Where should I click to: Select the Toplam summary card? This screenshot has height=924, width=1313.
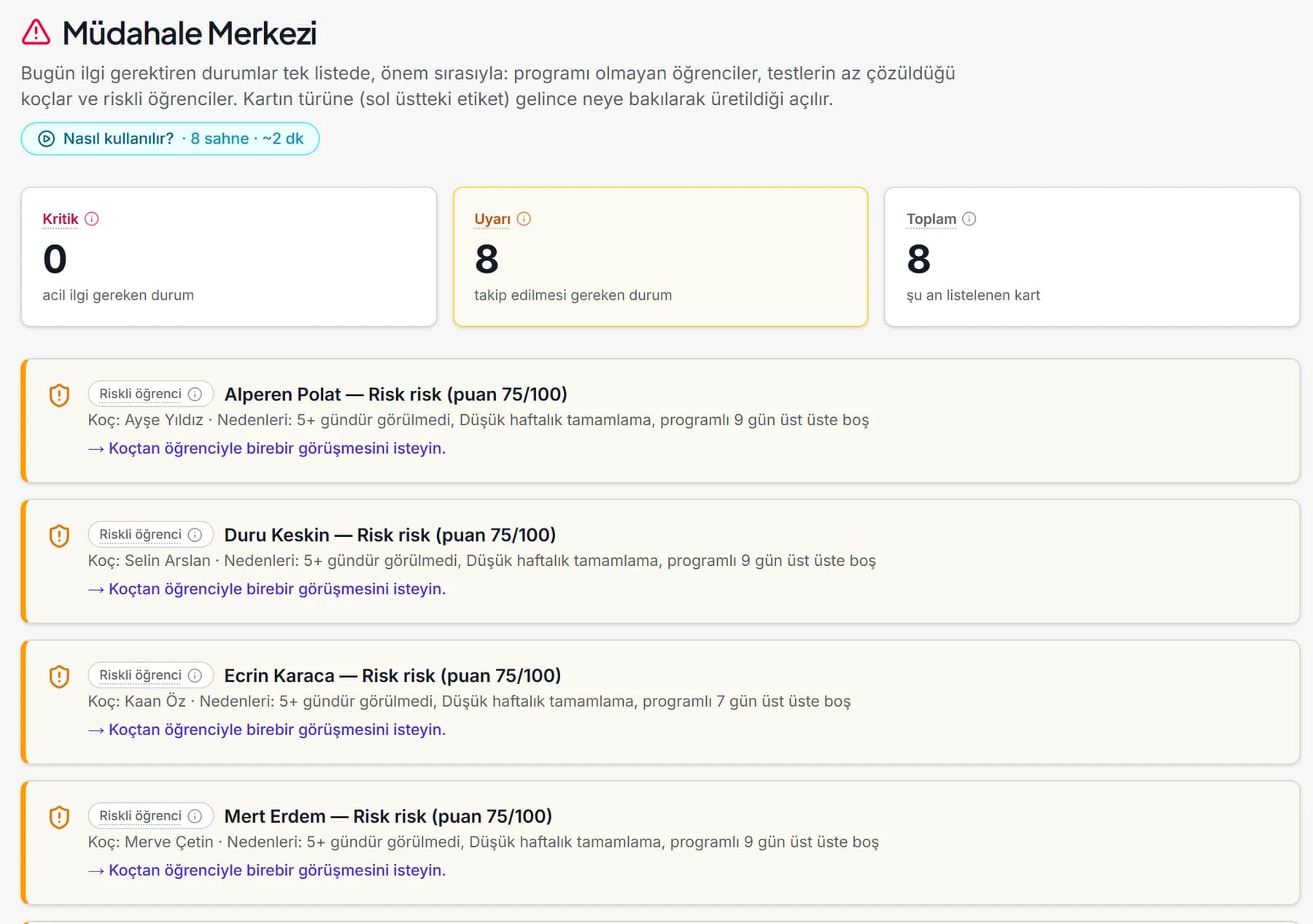tap(1092, 257)
